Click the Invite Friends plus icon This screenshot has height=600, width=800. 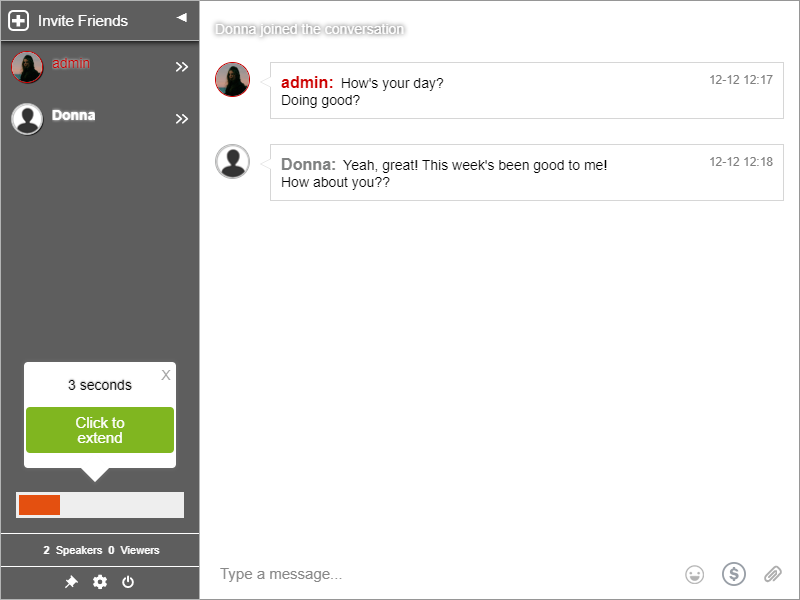[18, 20]
